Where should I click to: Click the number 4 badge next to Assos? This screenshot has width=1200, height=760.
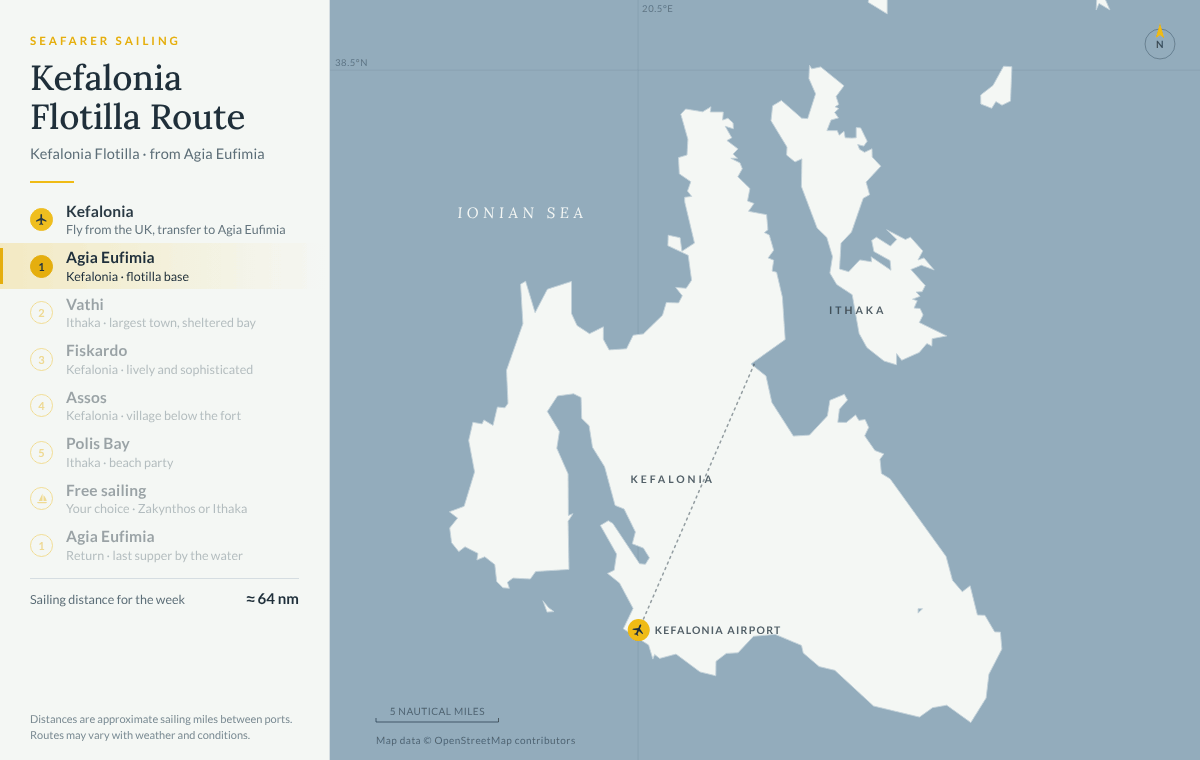[x=41, y=406]
